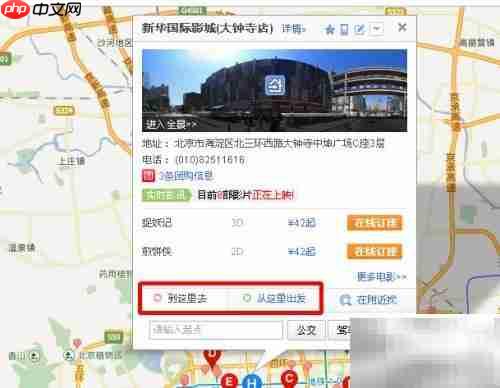
Task: Focus the start-point input field
Action: (x=216, y=330)
